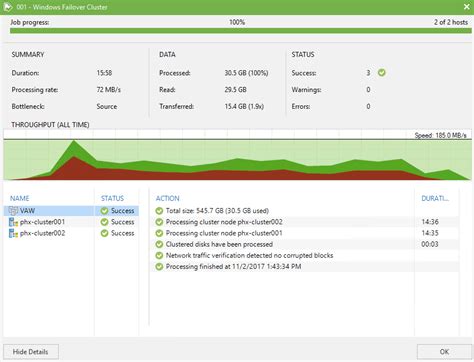
Task: Click the phx-cluster001 server icon
Action: coord(13,222)
